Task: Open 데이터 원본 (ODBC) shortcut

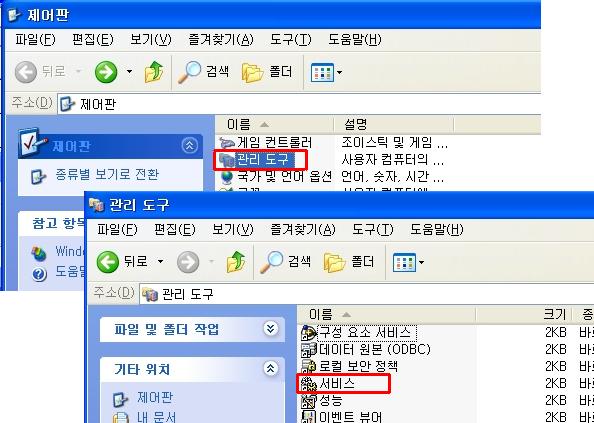Action: pyautogui.click(x=366, y=349)
